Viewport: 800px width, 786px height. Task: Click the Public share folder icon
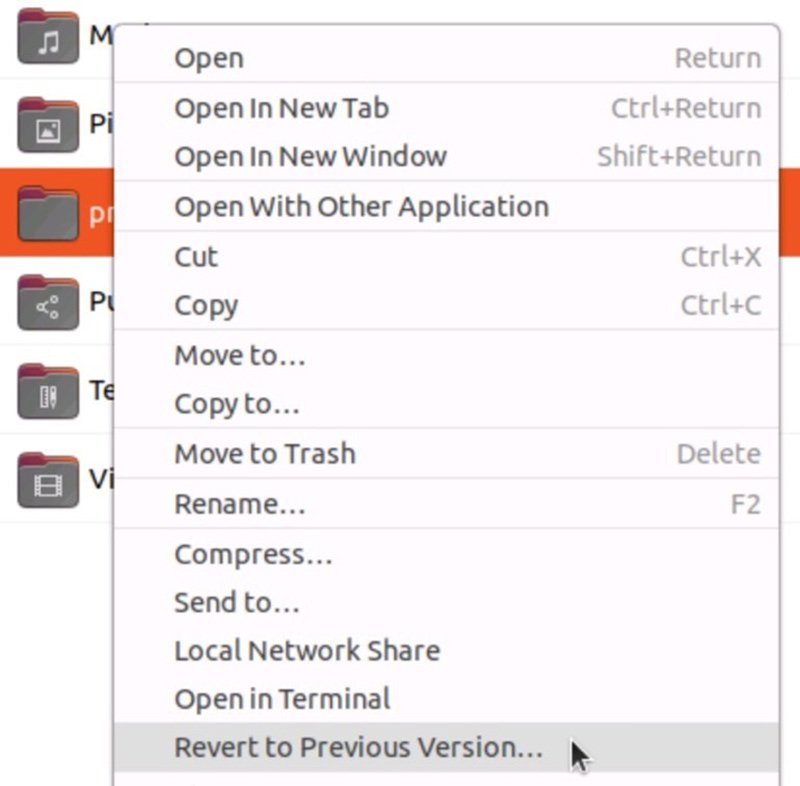(48, 302)
